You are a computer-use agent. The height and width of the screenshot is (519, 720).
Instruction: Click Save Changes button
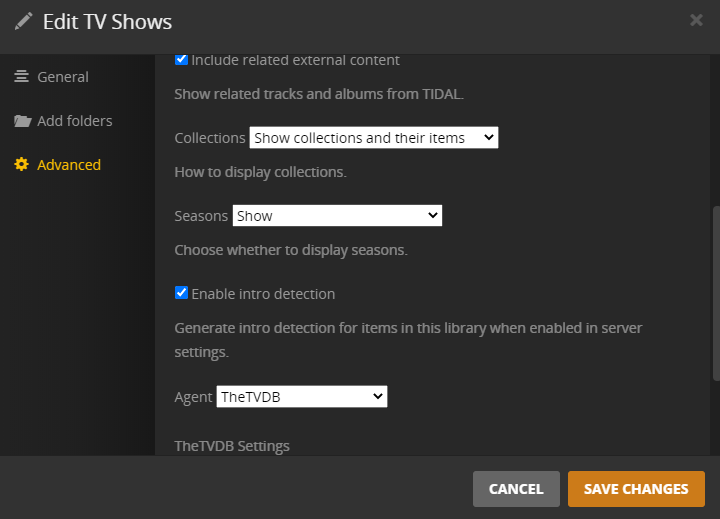(636, 489)
